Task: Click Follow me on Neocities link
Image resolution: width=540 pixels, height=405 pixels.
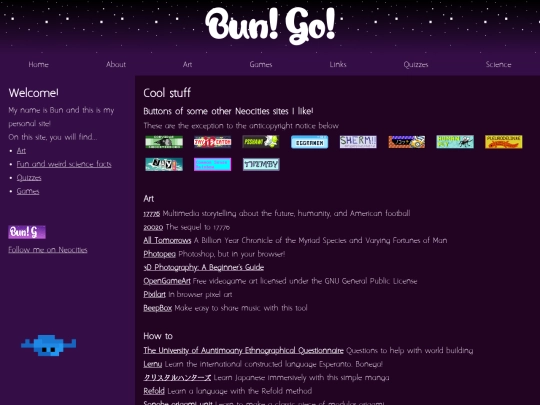Action: click(x=48, y=250)
